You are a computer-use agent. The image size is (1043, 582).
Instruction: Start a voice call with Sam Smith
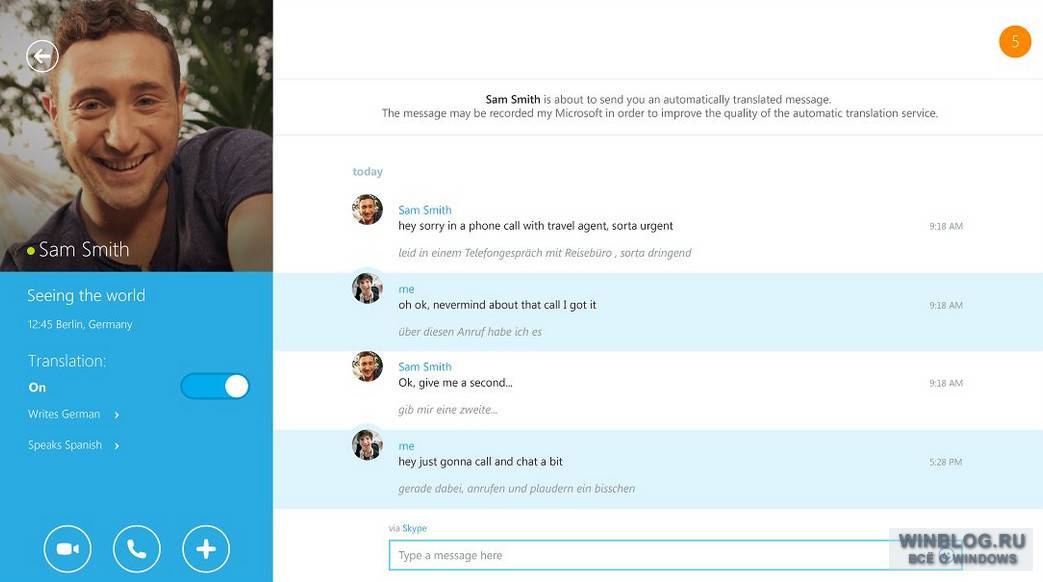(137, 549)
